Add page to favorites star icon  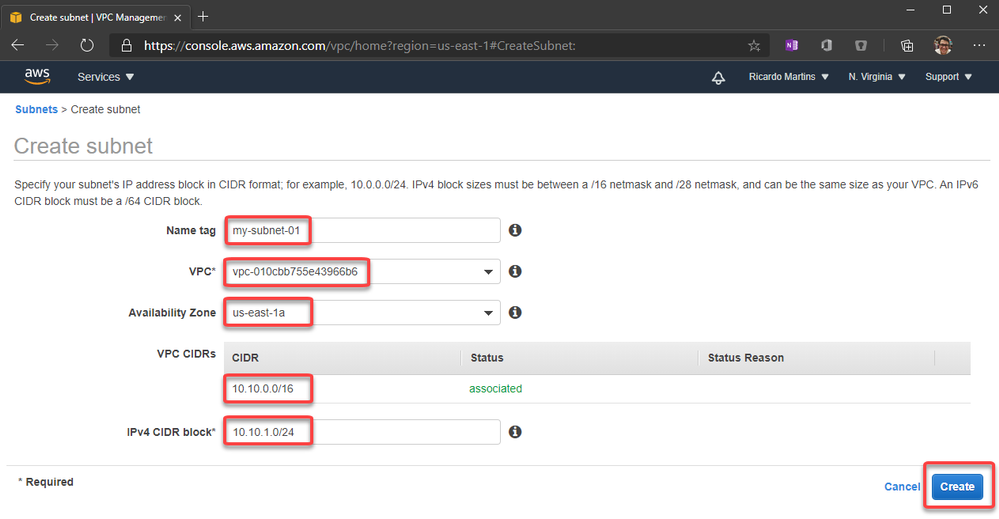point(754,46)
